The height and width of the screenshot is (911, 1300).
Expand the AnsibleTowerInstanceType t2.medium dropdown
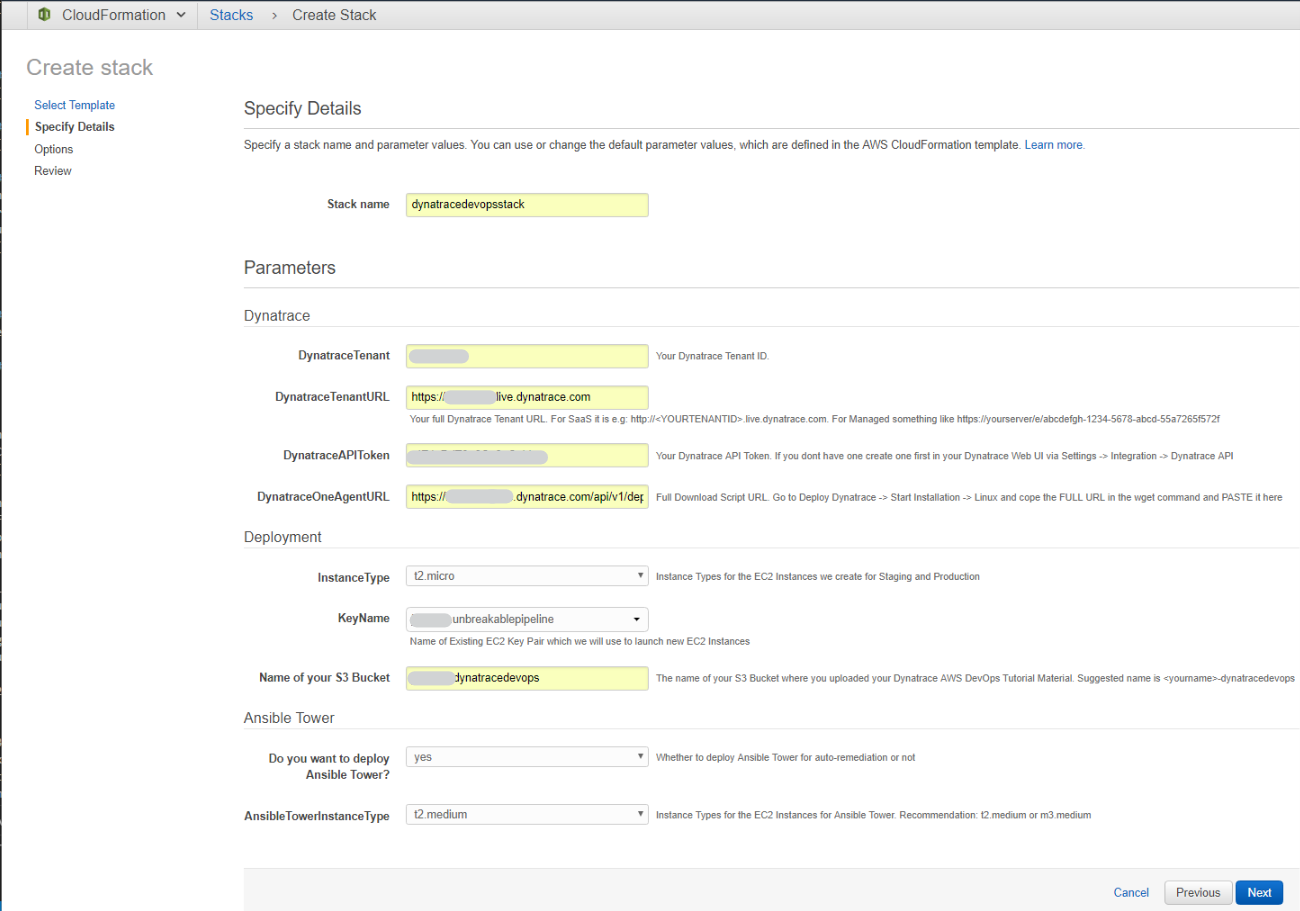[527, 815]
